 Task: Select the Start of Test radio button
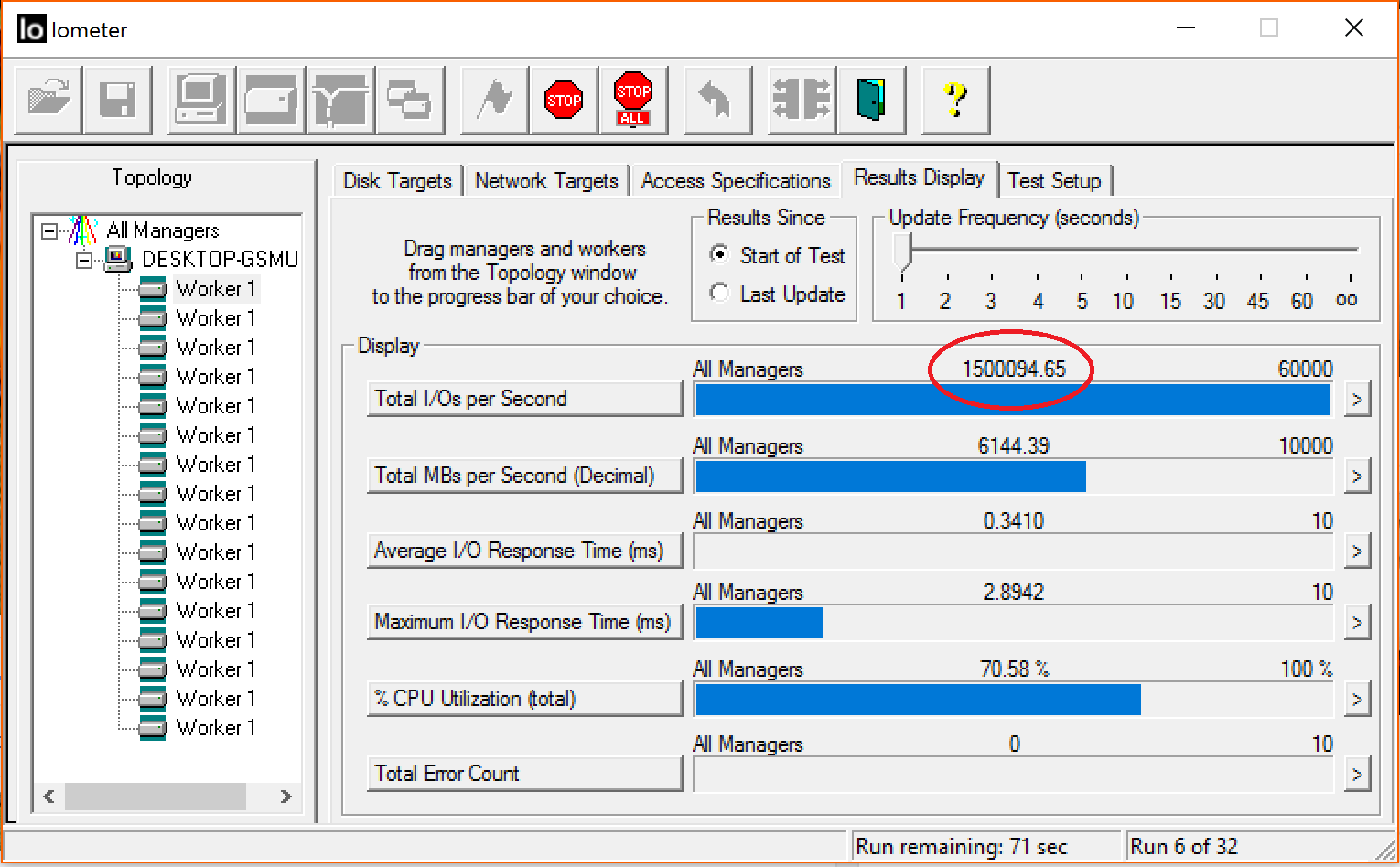(720, 255)
